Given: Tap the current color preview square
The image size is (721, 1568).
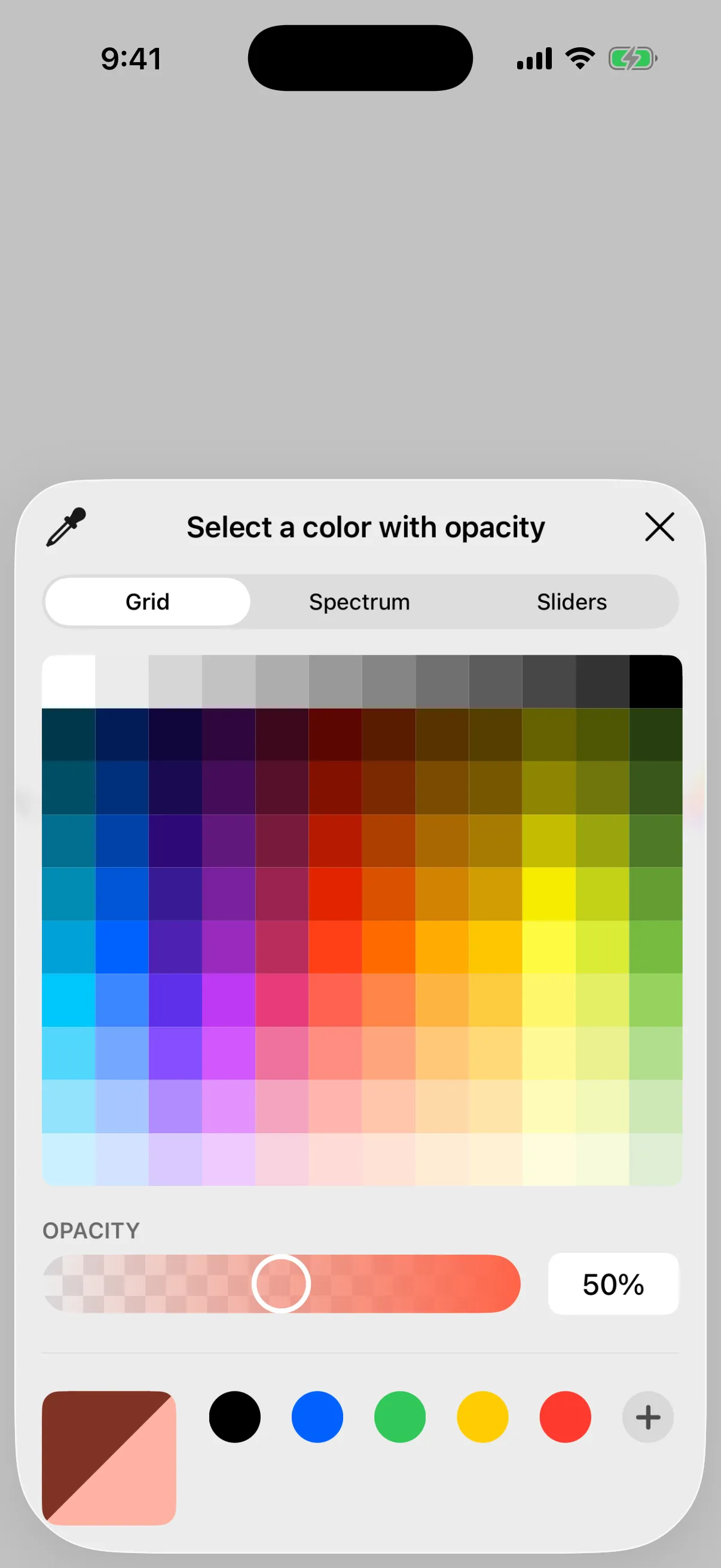Looking at the screenshot, I should (x=109, y=1458).
